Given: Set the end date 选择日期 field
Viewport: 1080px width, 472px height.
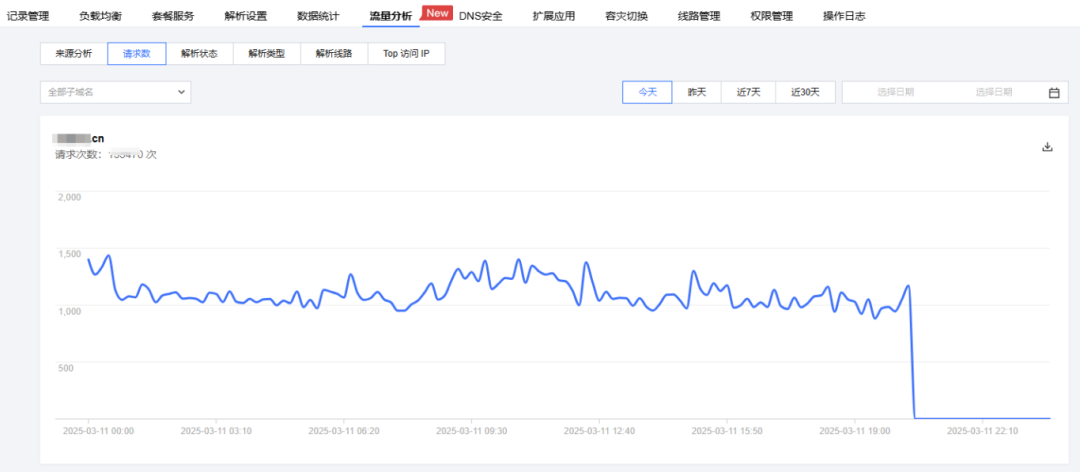Looking at the screenshot, I should click(x=994, y=92).
